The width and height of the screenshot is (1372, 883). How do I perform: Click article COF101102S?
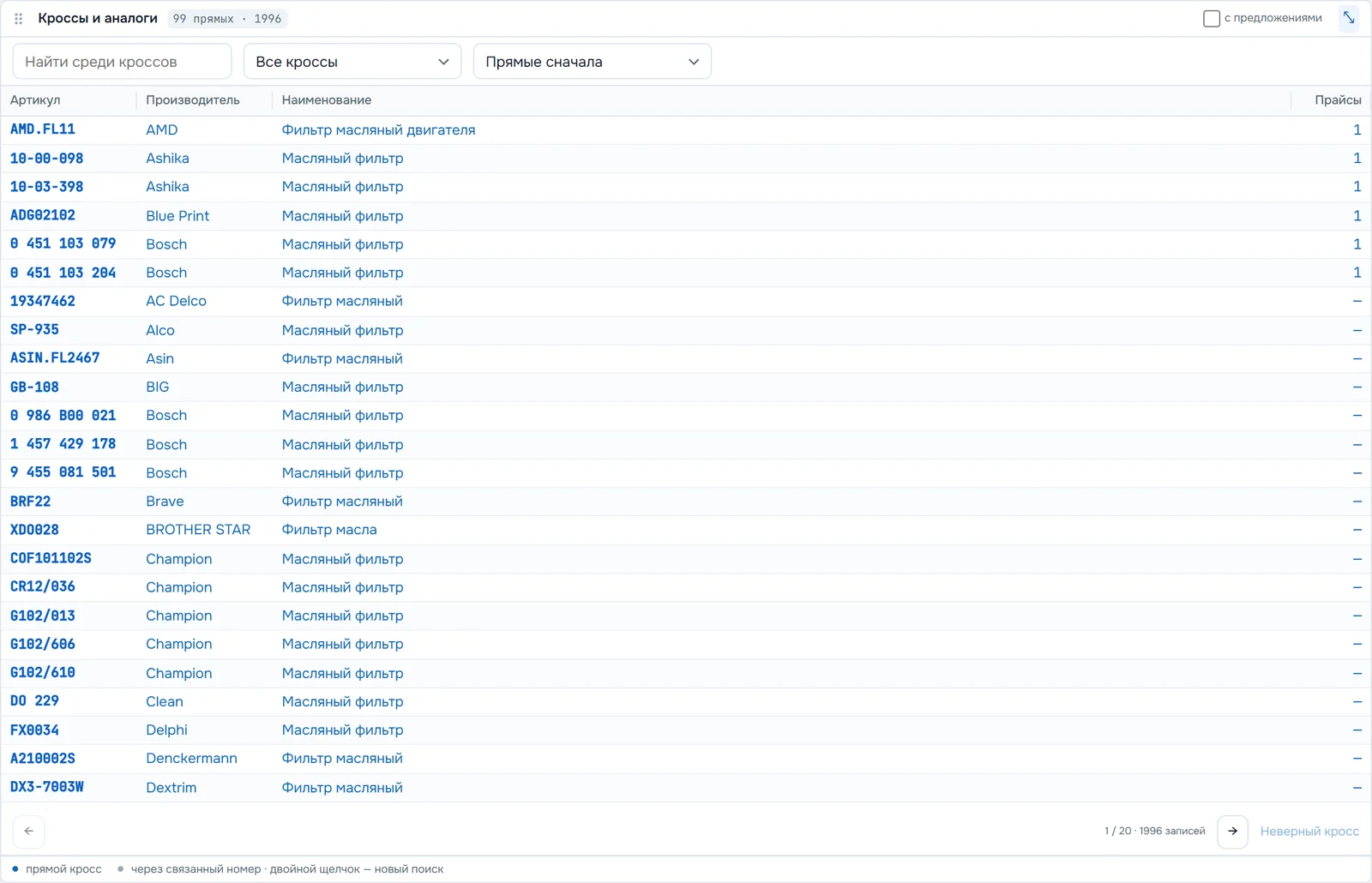pyautogui.click(x=51, y=559)
